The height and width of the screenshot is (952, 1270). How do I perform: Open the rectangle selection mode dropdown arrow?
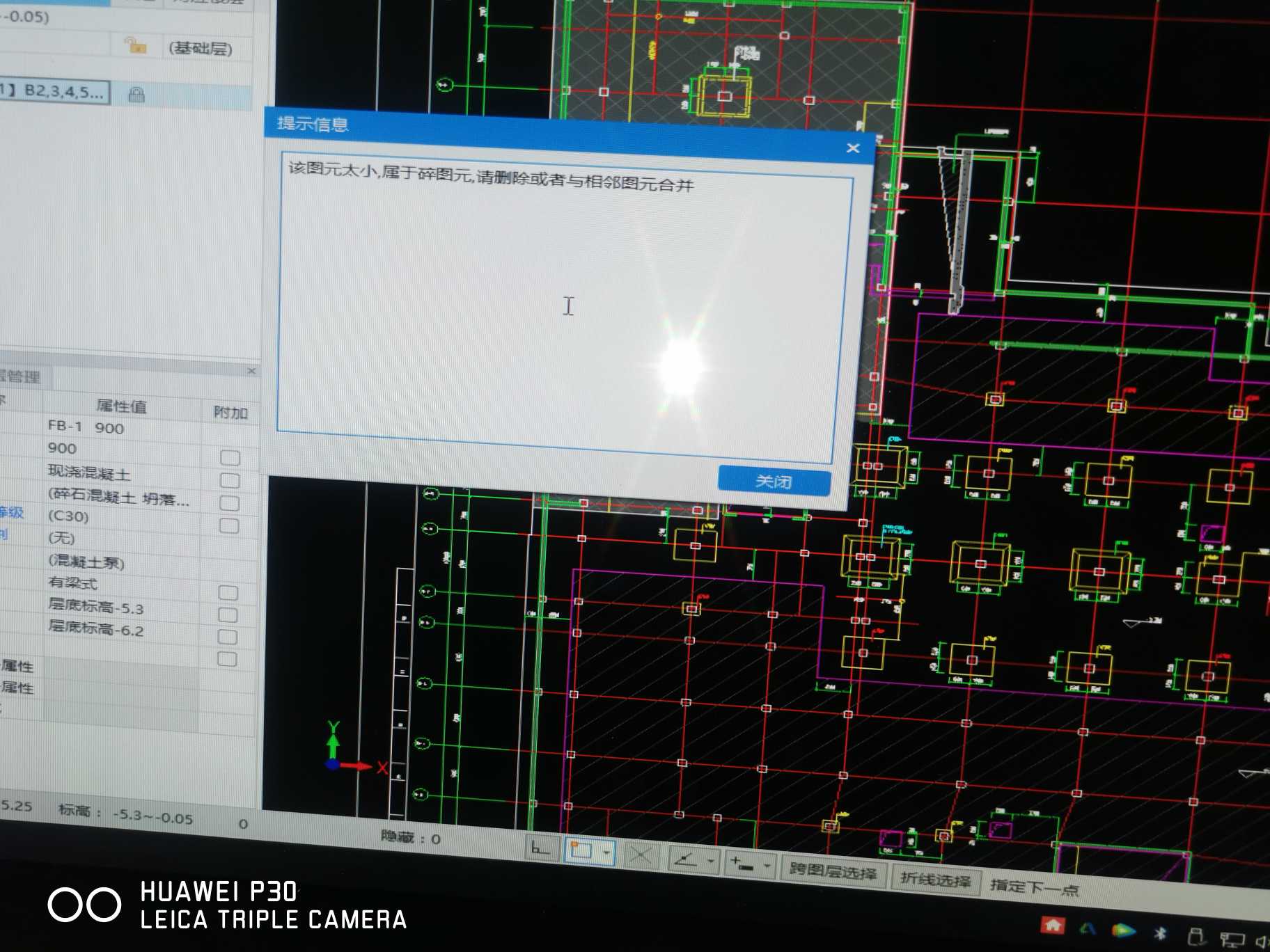[606, 852]
